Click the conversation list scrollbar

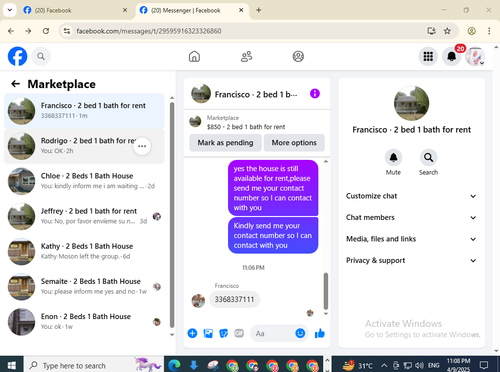click(x=172, y=215)
